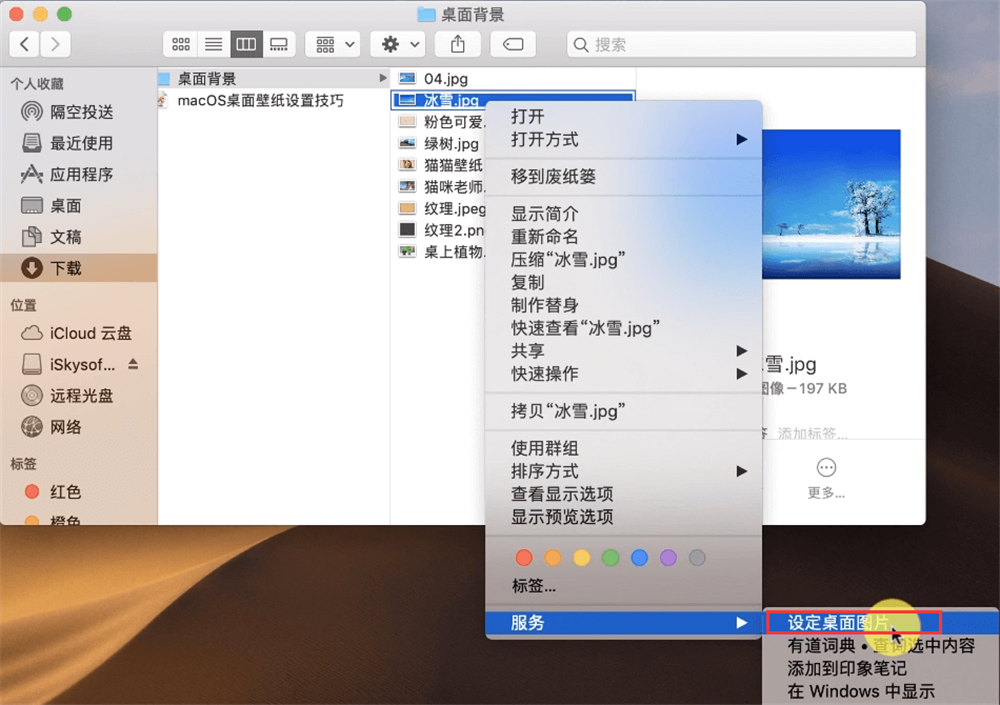The height and width of the screenshot is (705, 1000).
Task: Click the snow image preview thumbnail
Action: 831,204
